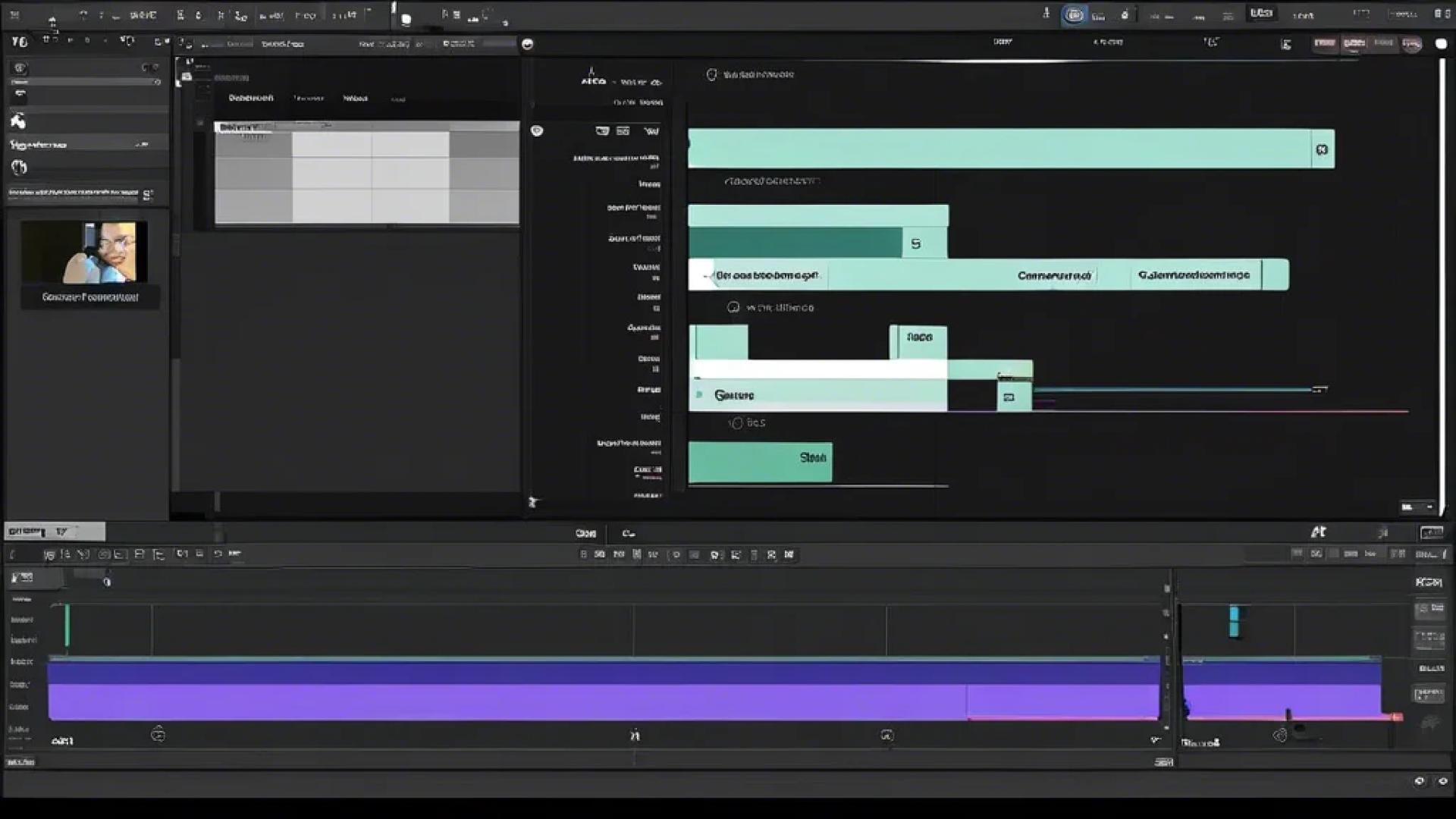1456x819 pixels.
Task: Expand the arrow on the left panel header row
Action: point(142,144)
